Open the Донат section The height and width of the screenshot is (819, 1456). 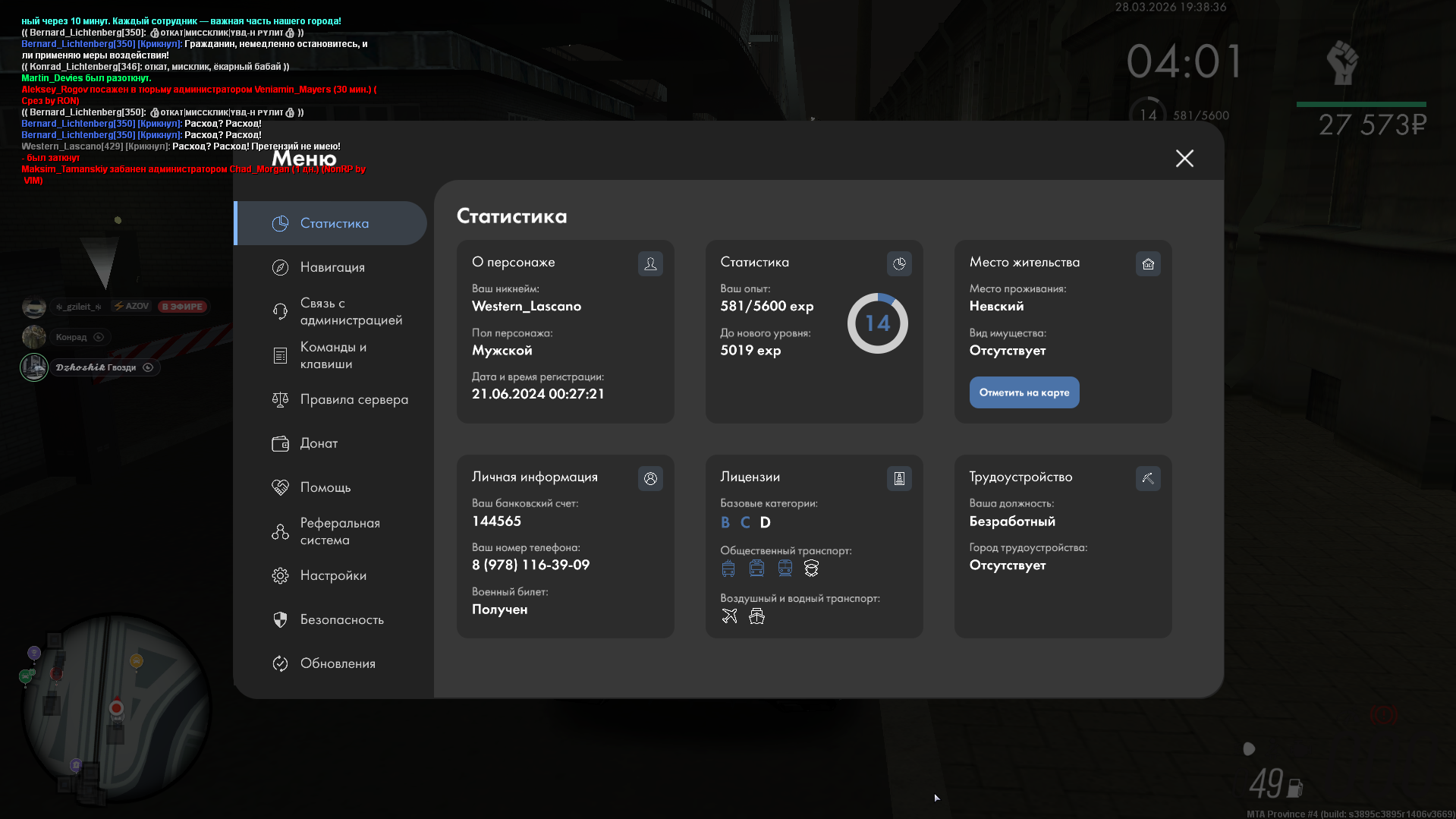[319, 443]
